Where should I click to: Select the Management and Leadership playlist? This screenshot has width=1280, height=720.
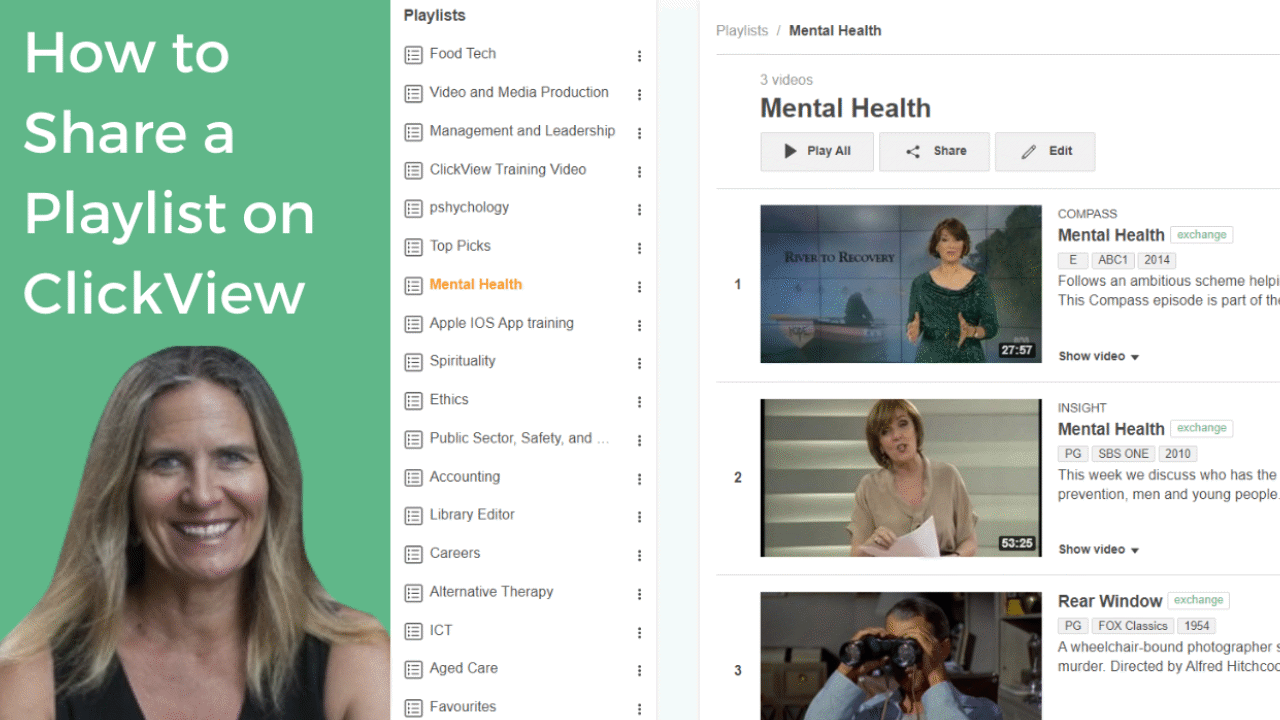[x=522, y=130]
